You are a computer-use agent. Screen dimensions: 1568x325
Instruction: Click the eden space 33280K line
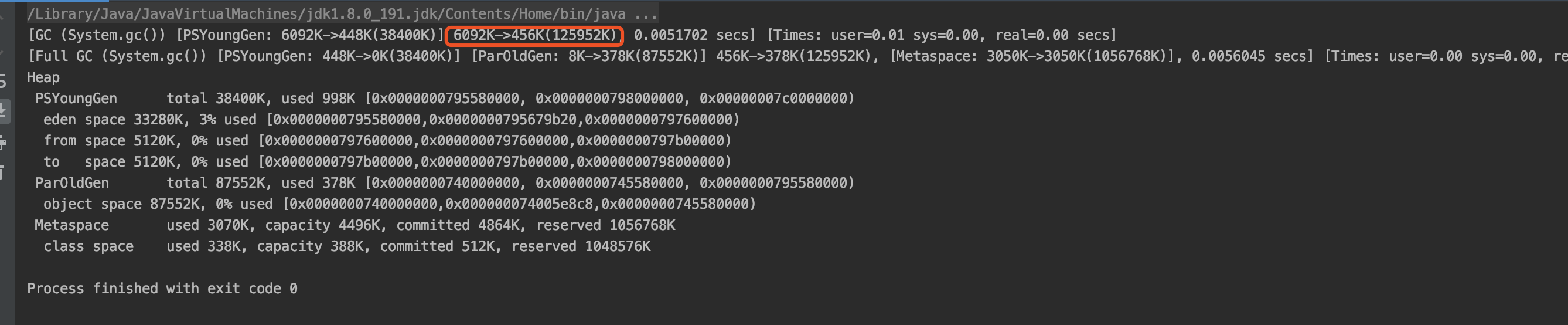point(391,120)
